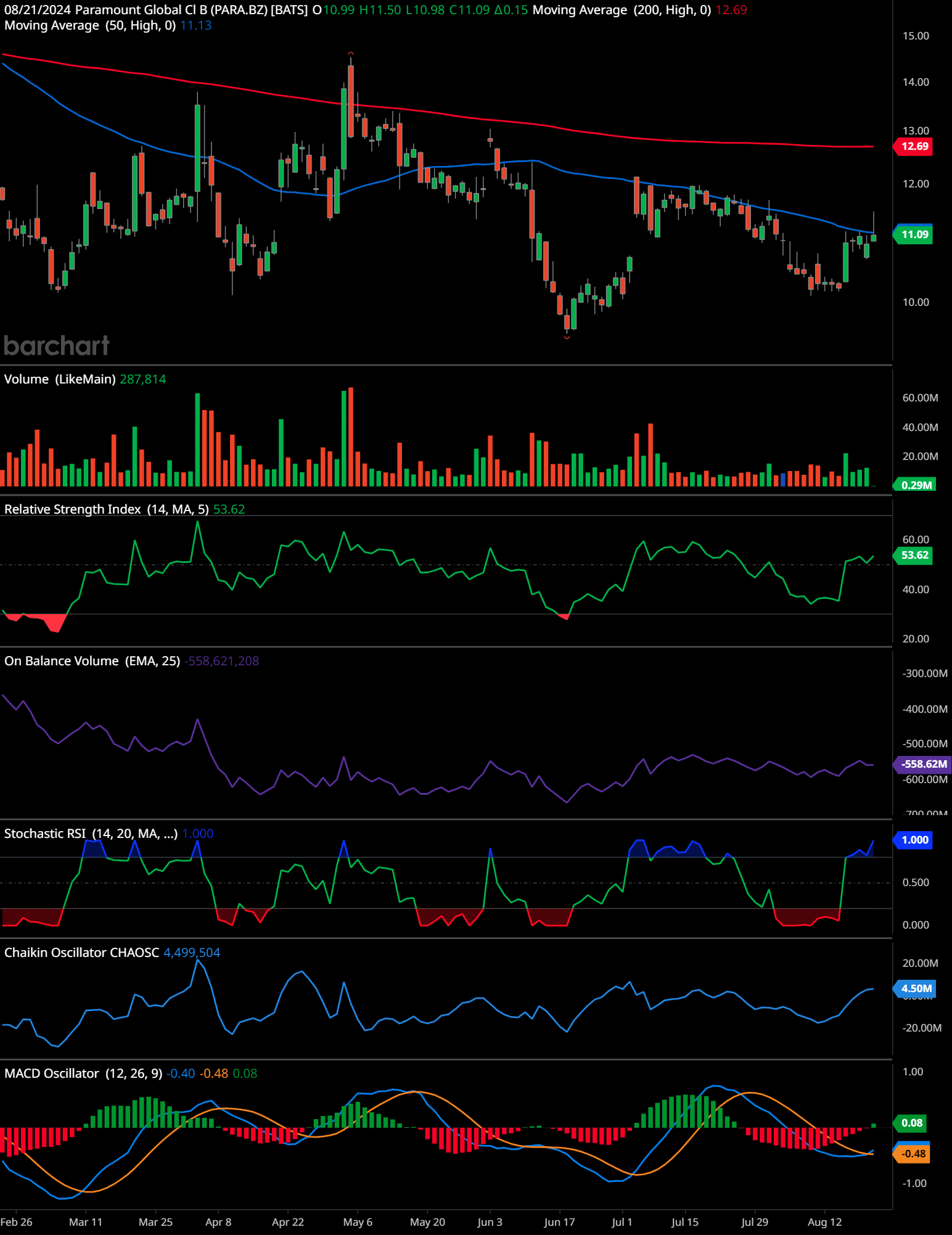
Task: Click the 287,814 volume reading
Action: [x=143, y=379]
